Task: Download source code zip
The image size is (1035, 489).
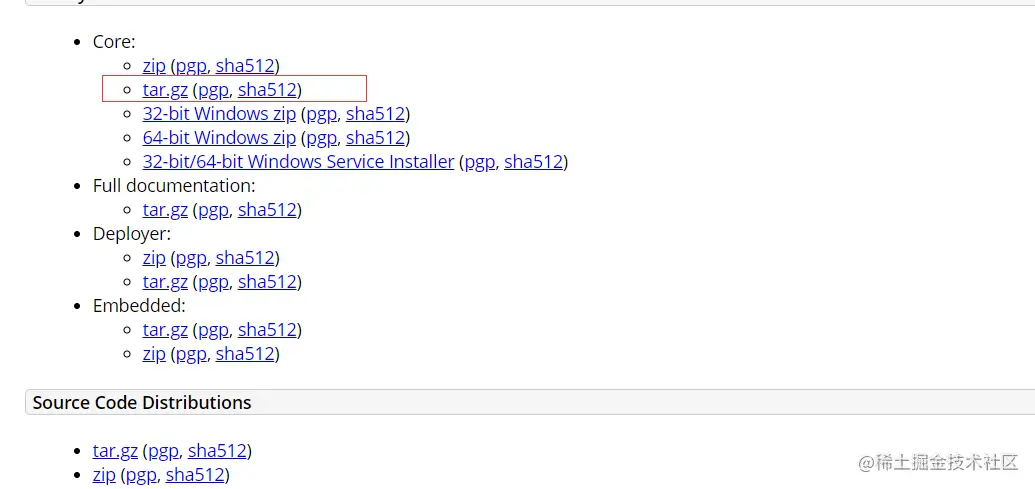Action: click(x=104, y=475)
